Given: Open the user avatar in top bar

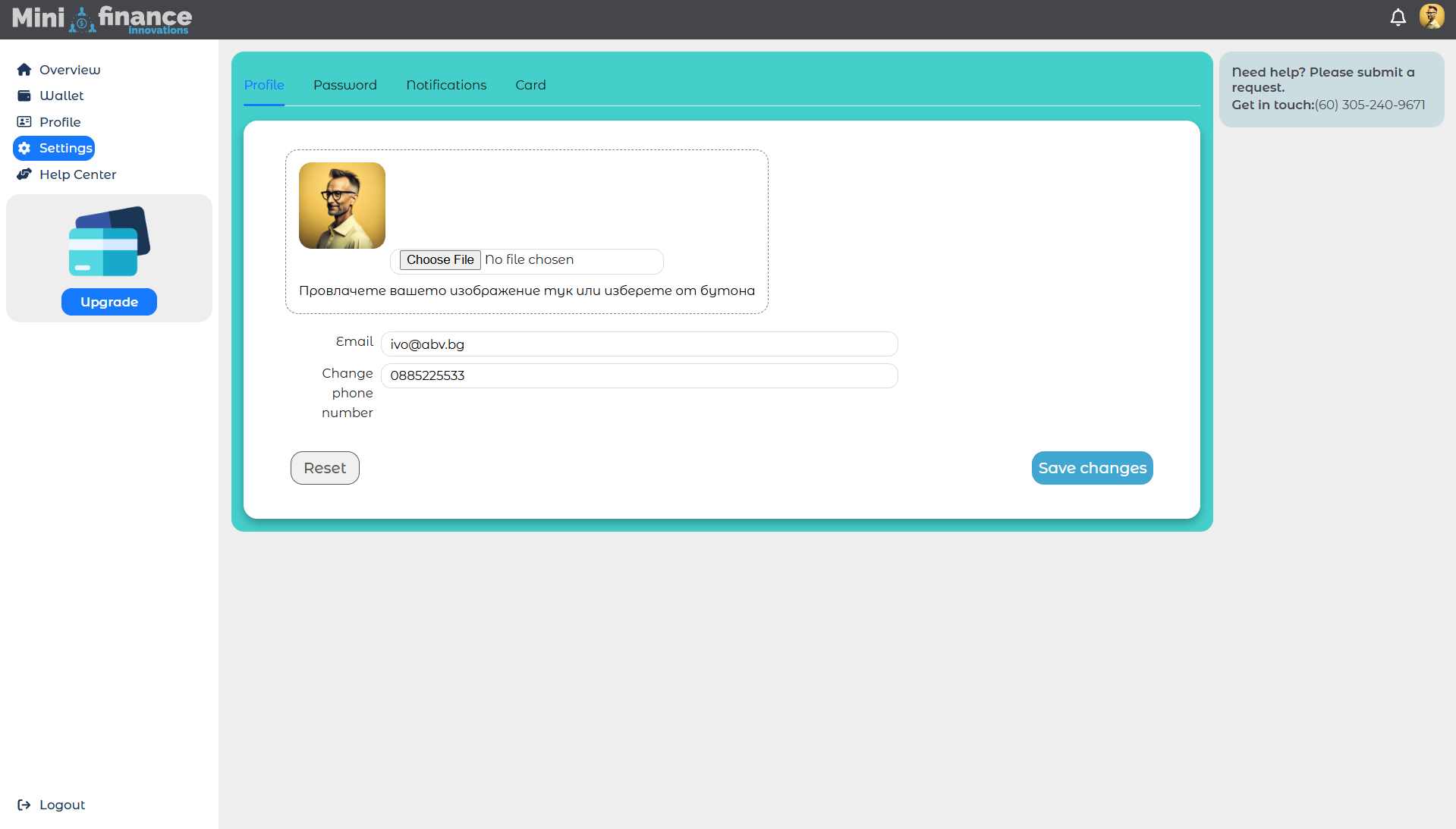Looking at the screenshot, I should tap(1432, 16).
